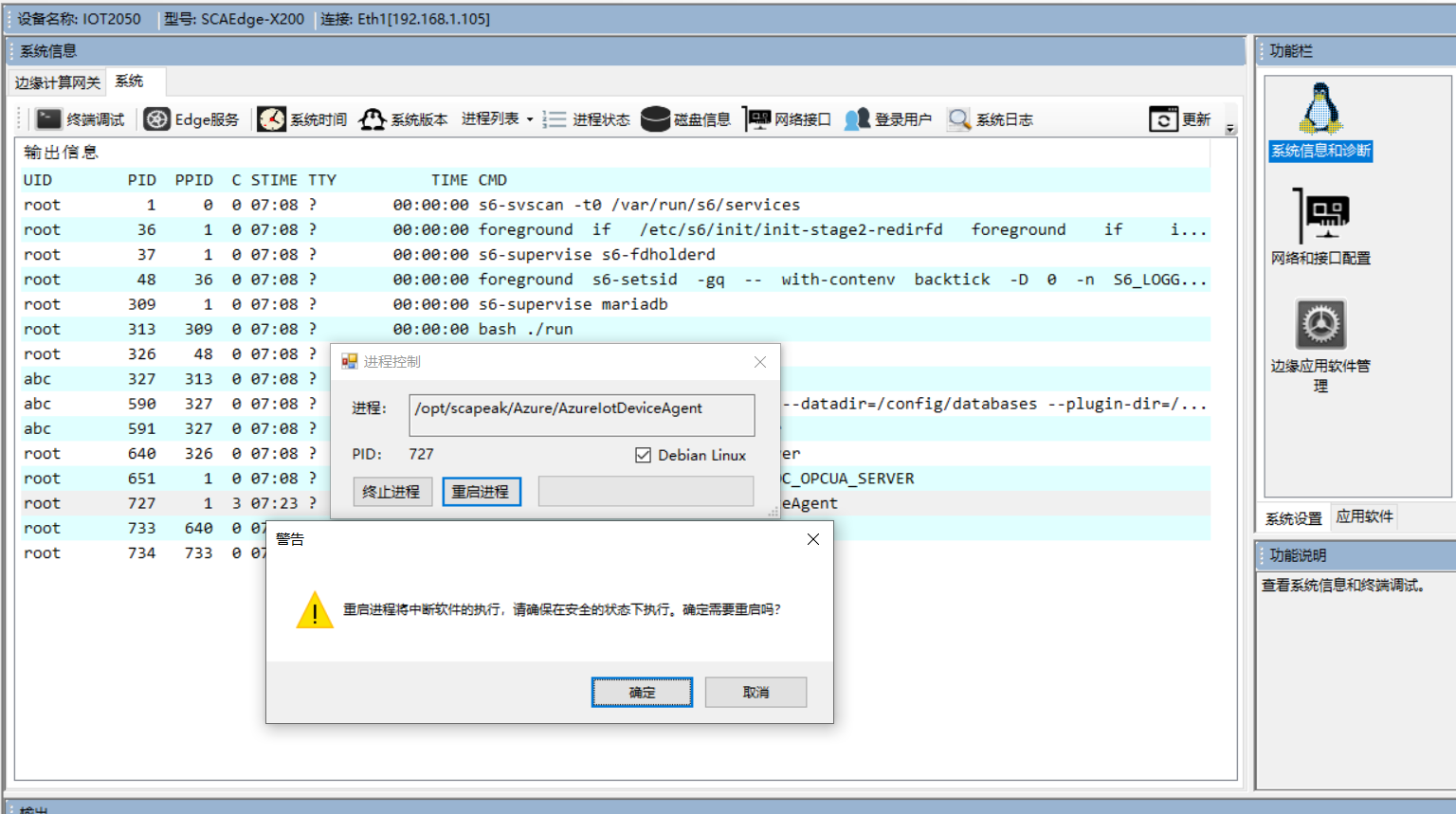Click the PPID column header
Image resolution: width=1456 pixels, height=814 pixels.
(193, 180)
